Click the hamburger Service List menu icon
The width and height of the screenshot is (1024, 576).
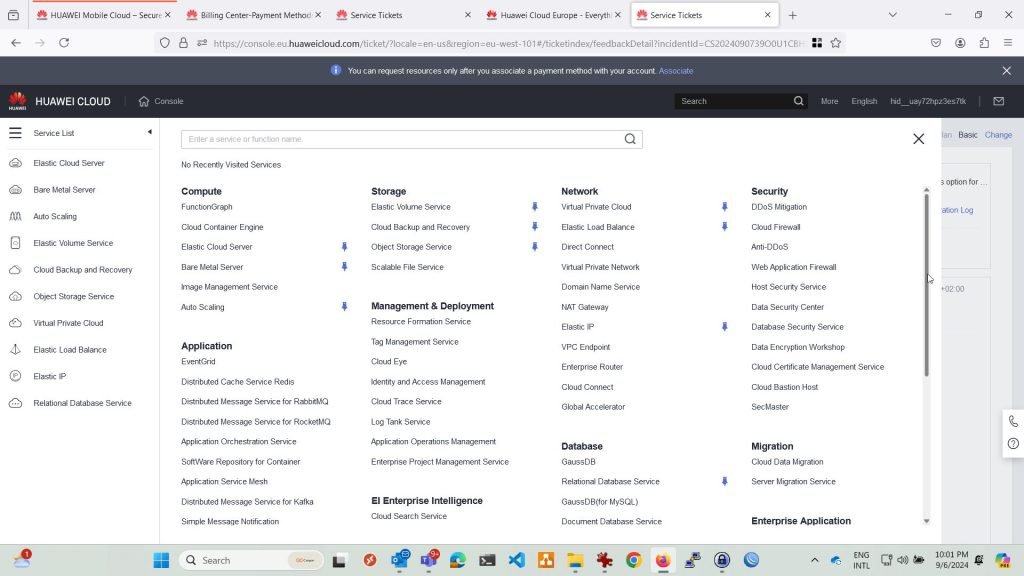(15, 133)
